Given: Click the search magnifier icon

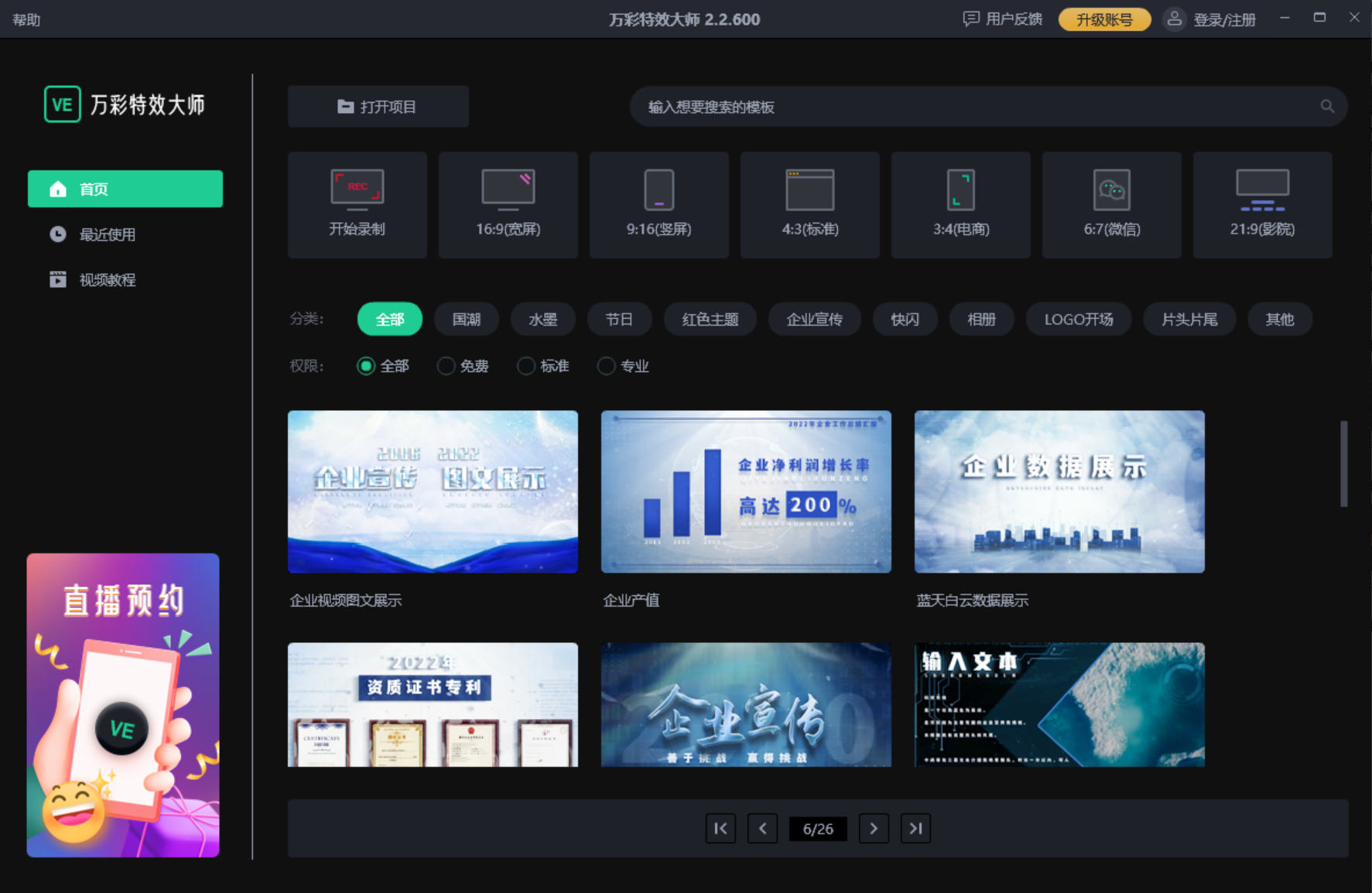Looking at the screenshot, I should coord(1327,107).
